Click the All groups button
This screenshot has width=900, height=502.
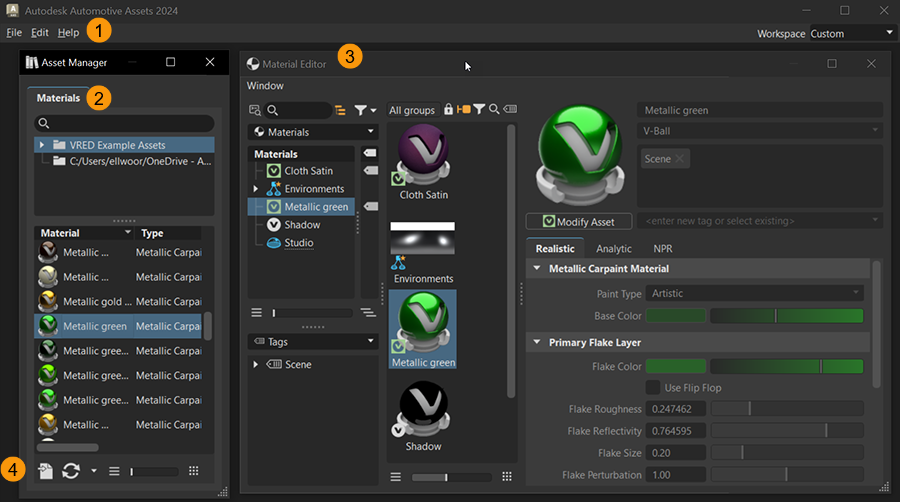click(412, 110)
